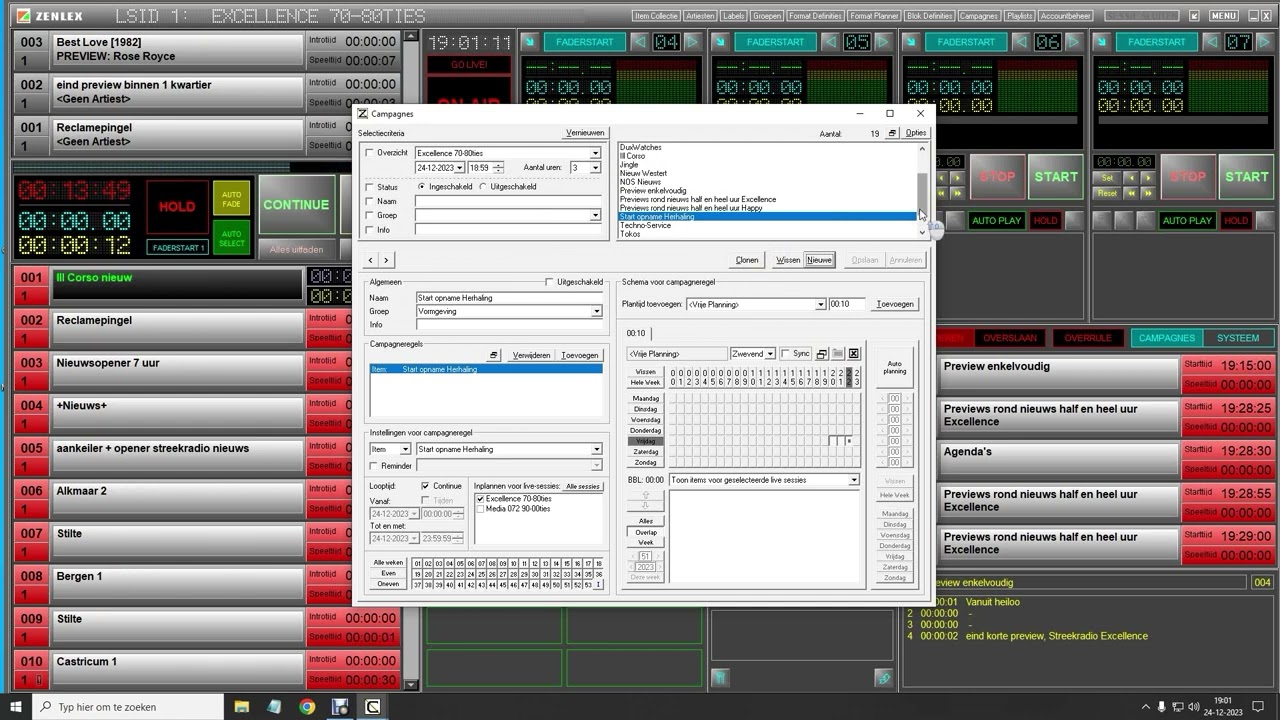Click blue arrow icon left of player 05 FADERSTART
The image size is (1280, 720).
point(721,42)
